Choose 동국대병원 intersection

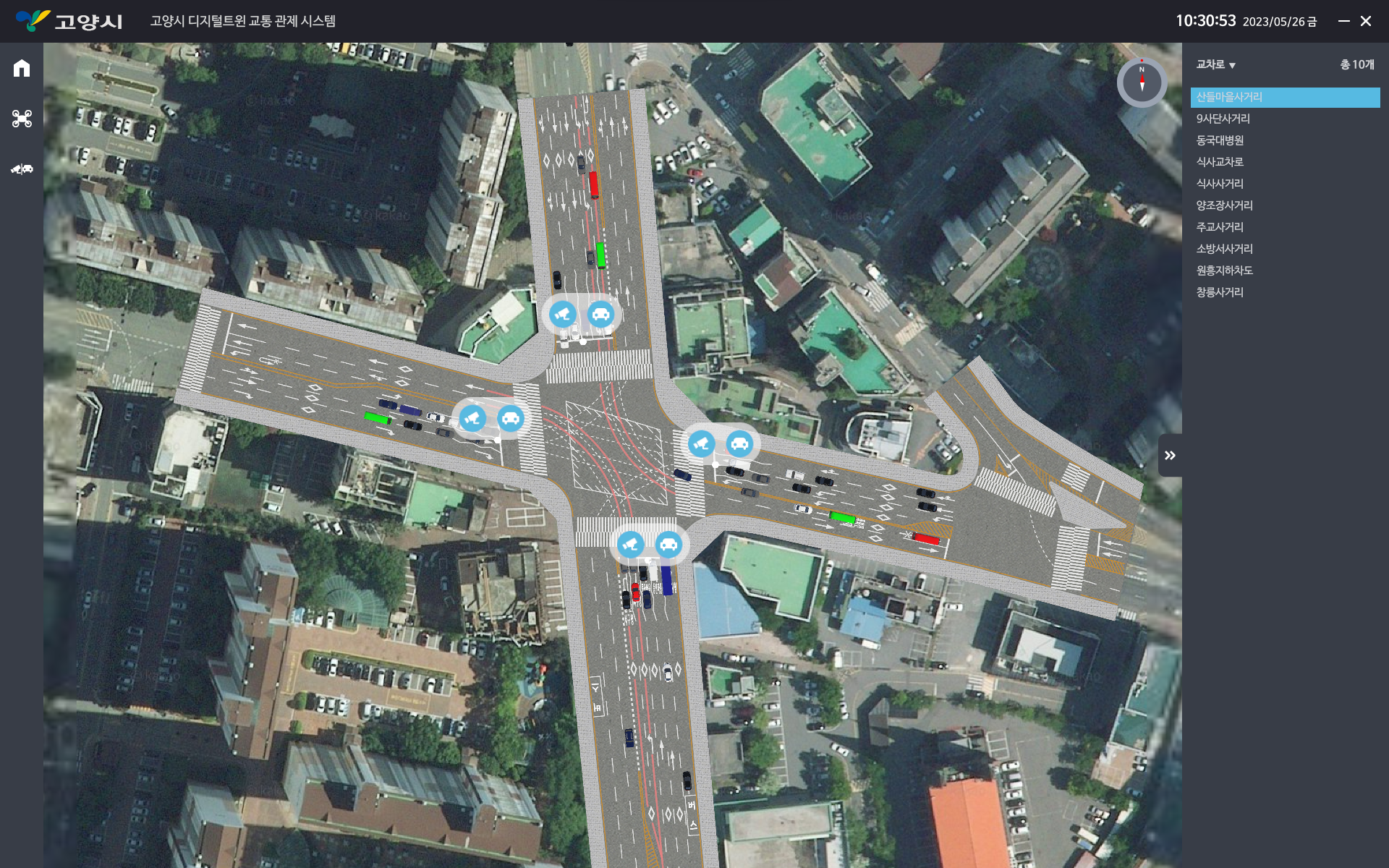pyautogui.click(x=1220, y=140)
